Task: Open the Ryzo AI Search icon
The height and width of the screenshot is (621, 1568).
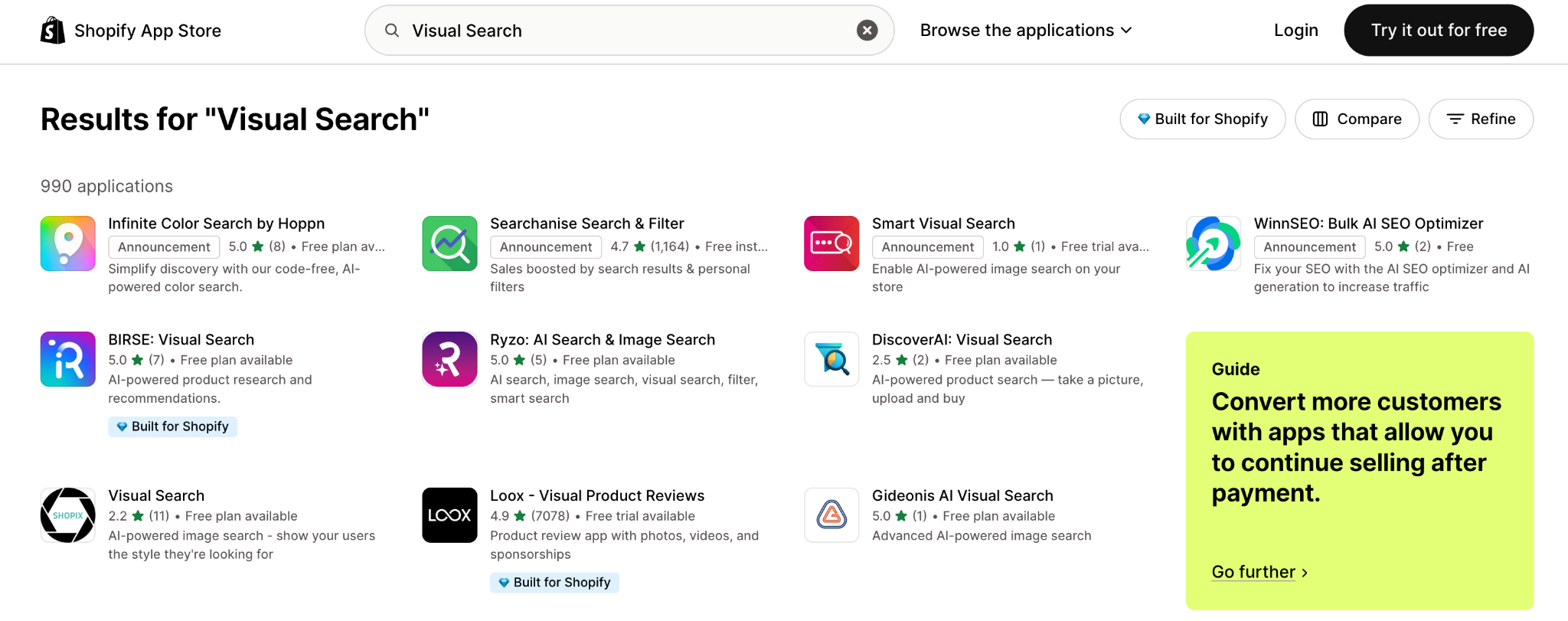Action: point(449,359)
